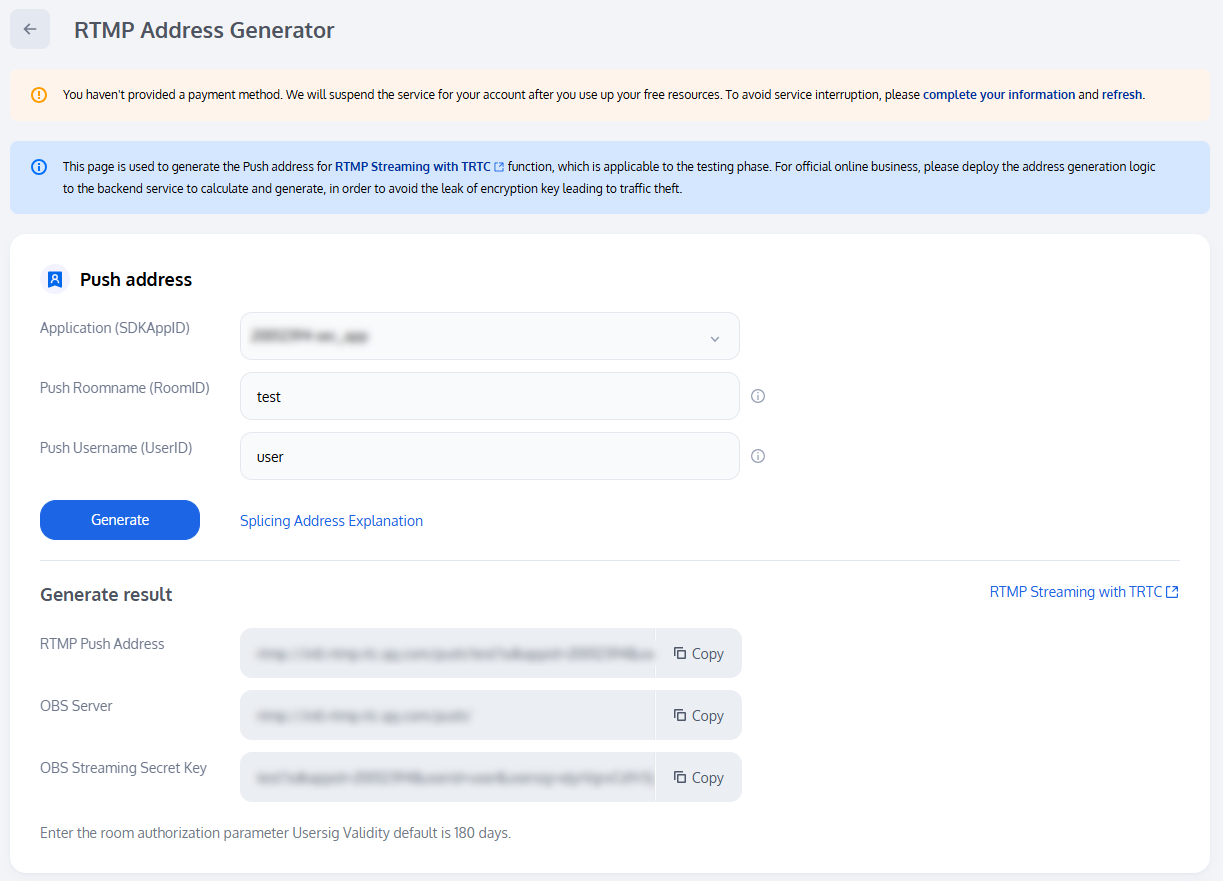Click the Push address section icon
Image resolution: width=1223 pixels, height=881 pixels.
[56, 279]
